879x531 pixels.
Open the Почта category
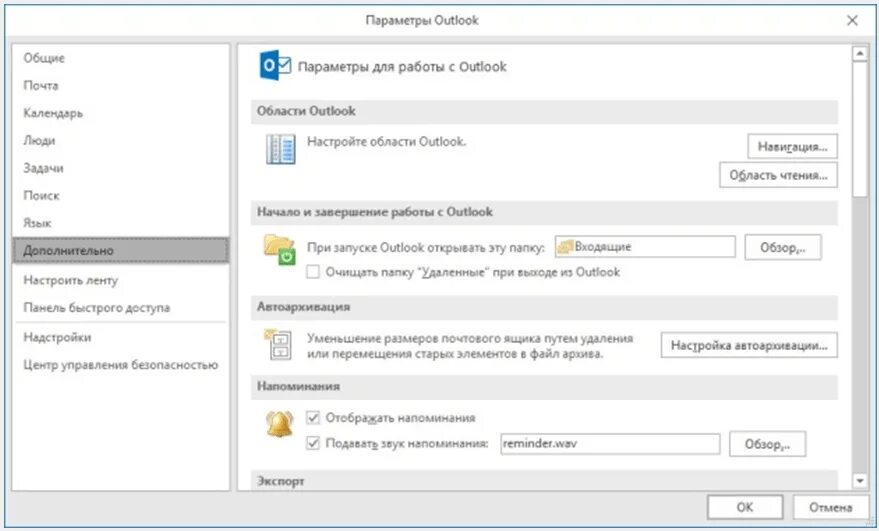click(x=121, y=86)
